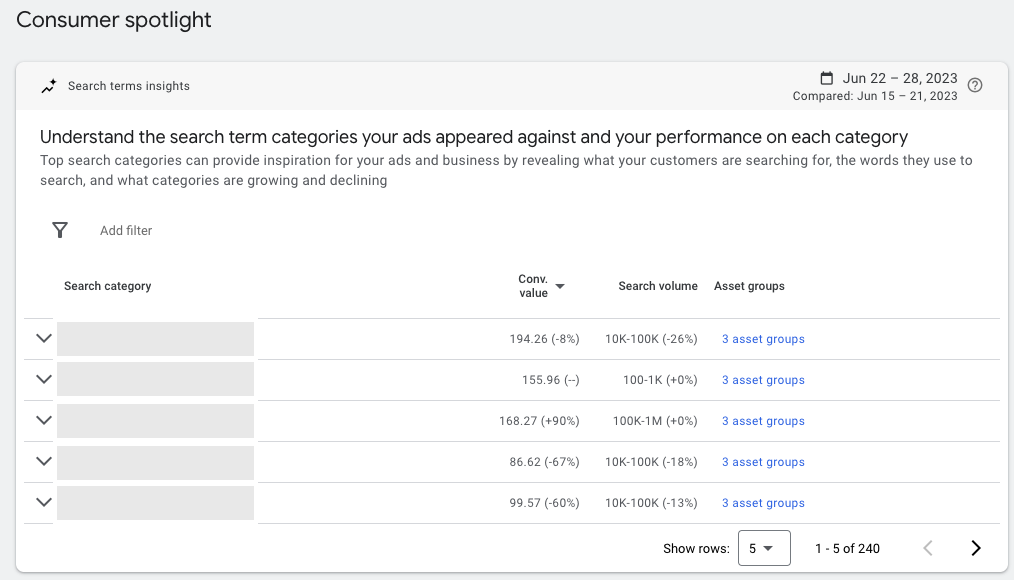The width and height of the screenshot is (1014, 580).
Task: Expand the row with 194.26 (-8%)
Action: 44,338
